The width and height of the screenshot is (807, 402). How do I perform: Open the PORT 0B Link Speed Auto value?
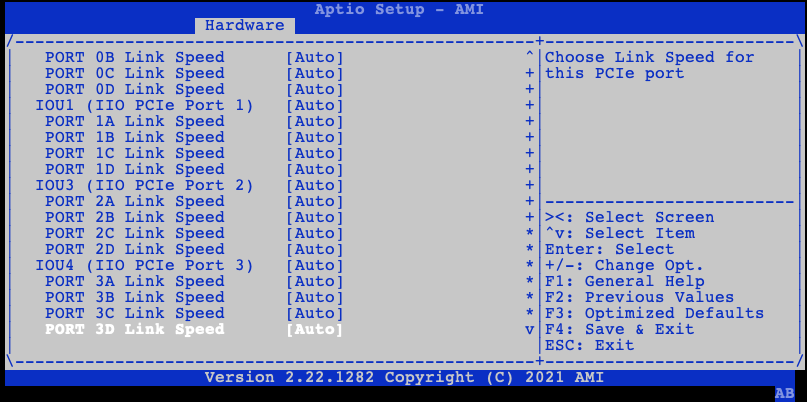coord(314,57)
